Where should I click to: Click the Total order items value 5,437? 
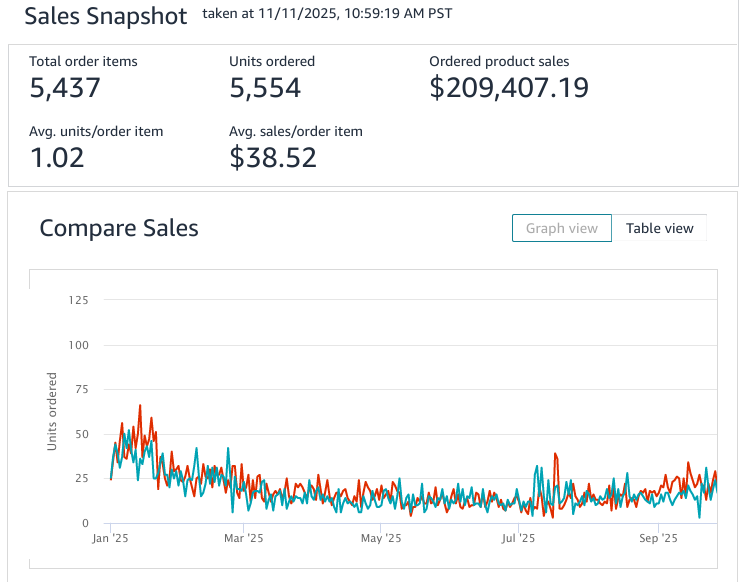[65, 88]
